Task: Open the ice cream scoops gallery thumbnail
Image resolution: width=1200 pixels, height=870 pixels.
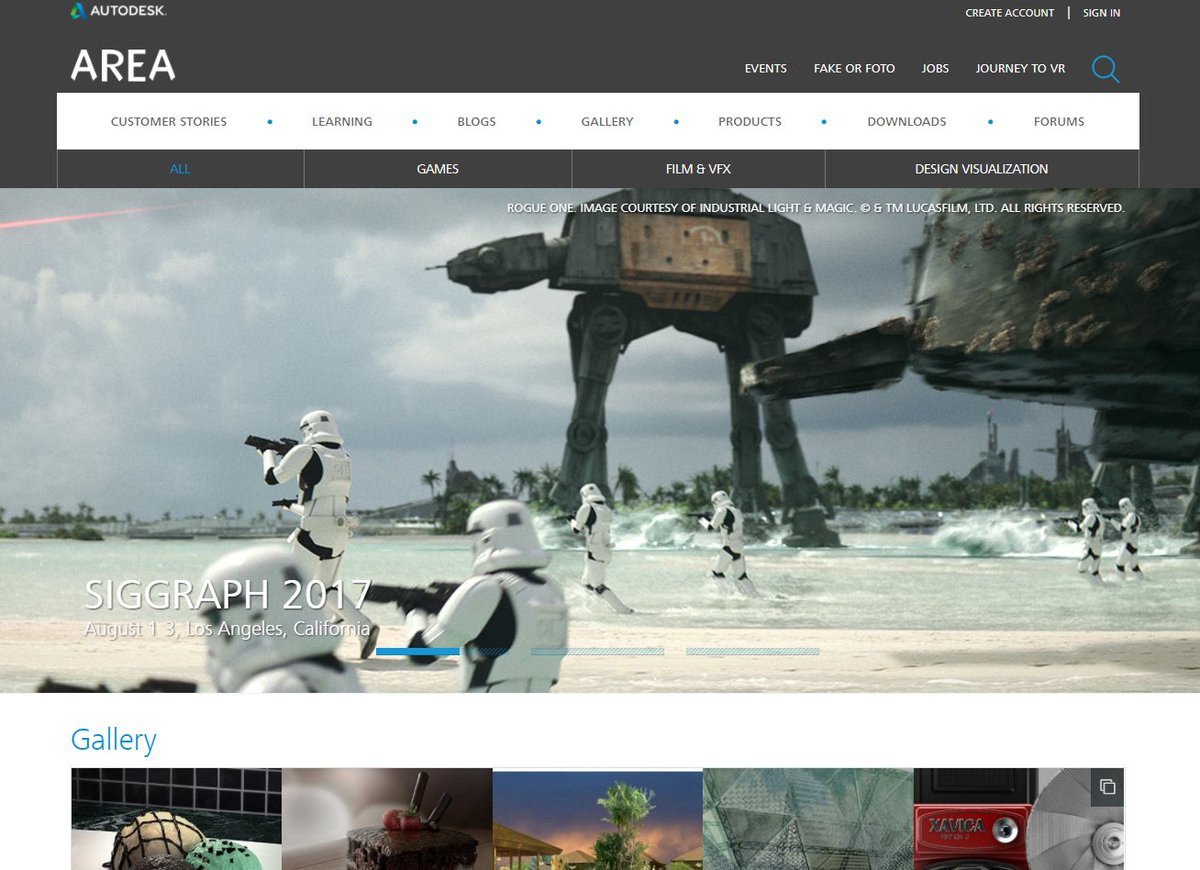Action: click(x=176, y=819)
